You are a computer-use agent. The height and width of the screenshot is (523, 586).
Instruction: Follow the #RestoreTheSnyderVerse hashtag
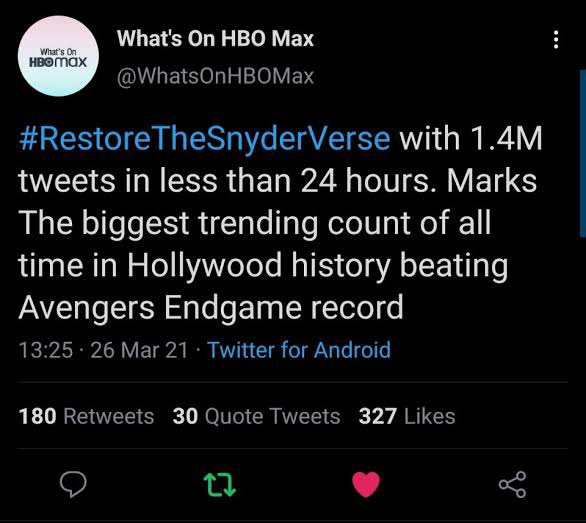(204, 139)
